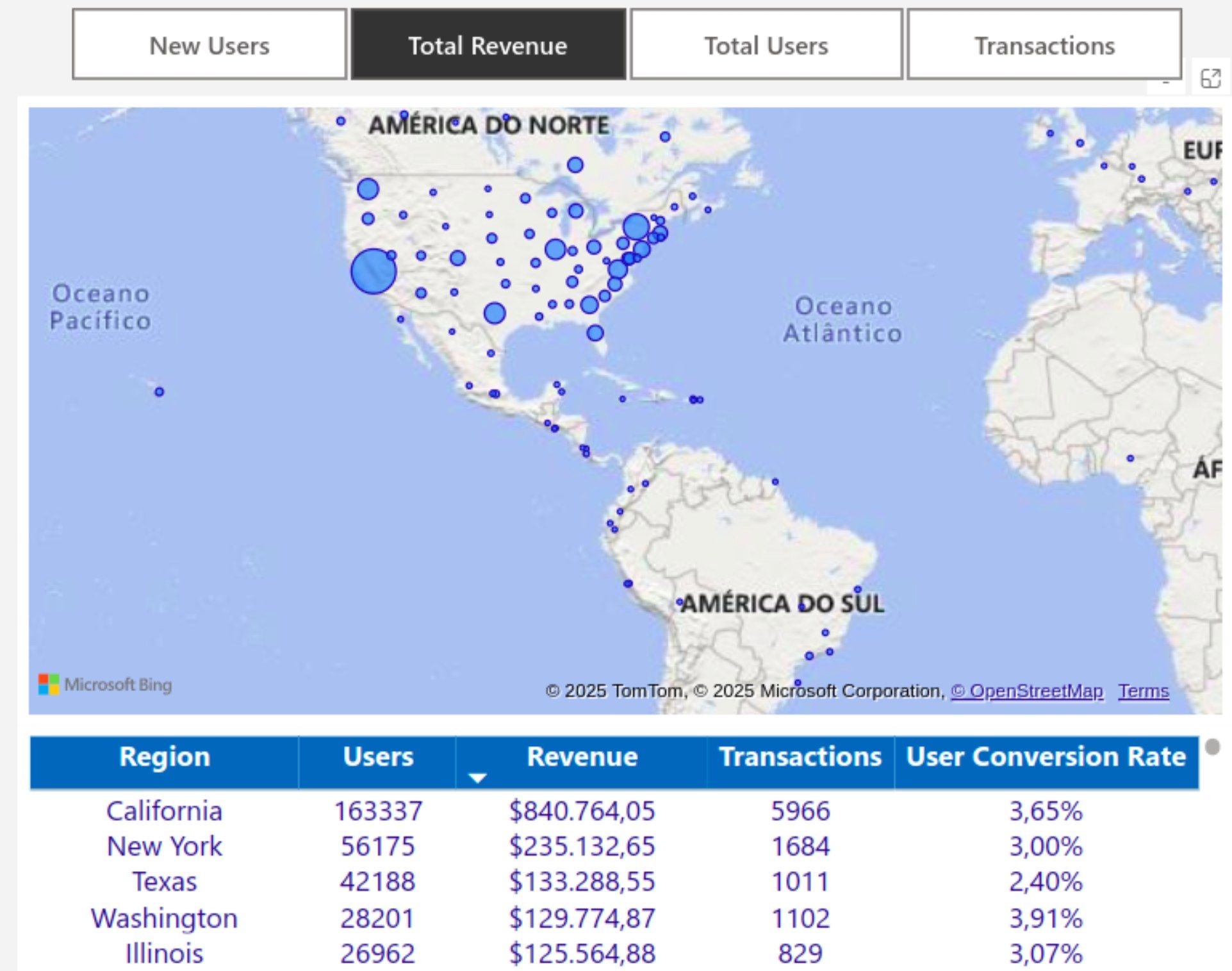Sort by User Conversion Rate header
1232x971 pixels.
coord(1046,757)
